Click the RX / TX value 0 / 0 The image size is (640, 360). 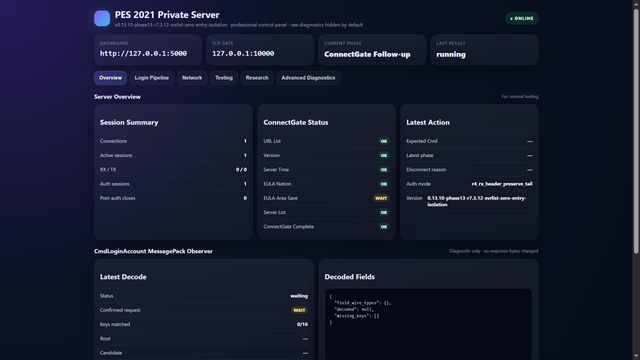pos(241,170)
